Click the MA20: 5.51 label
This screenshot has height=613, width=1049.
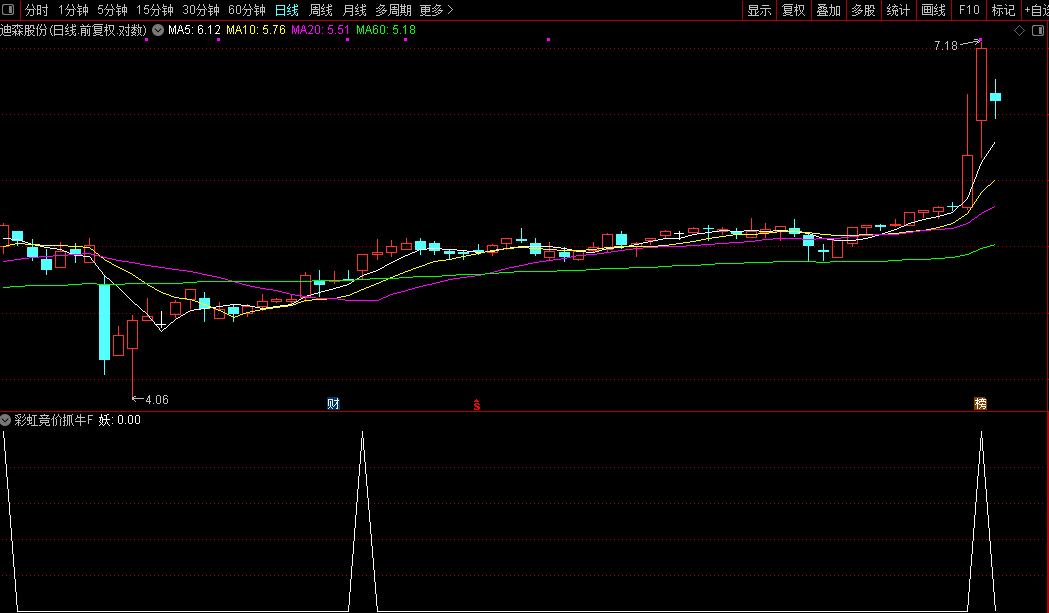pos(320,30)
